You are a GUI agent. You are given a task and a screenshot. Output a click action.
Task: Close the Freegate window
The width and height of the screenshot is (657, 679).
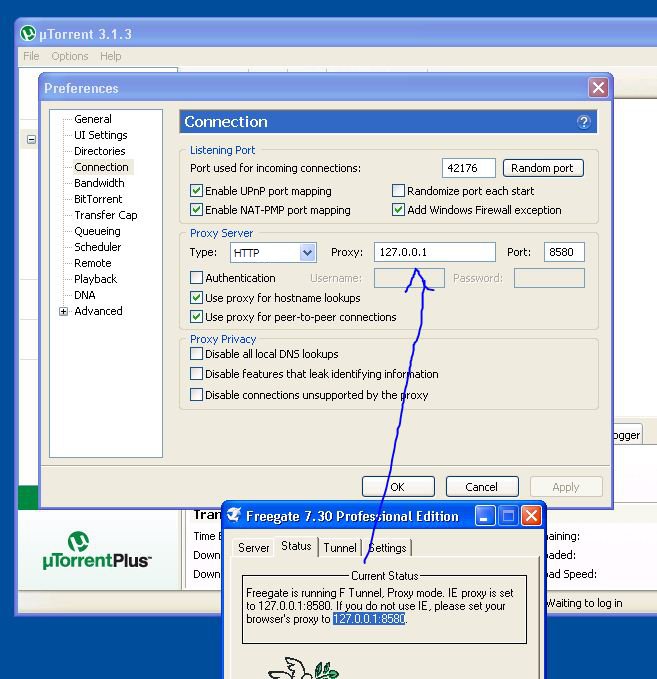(531, 516)
